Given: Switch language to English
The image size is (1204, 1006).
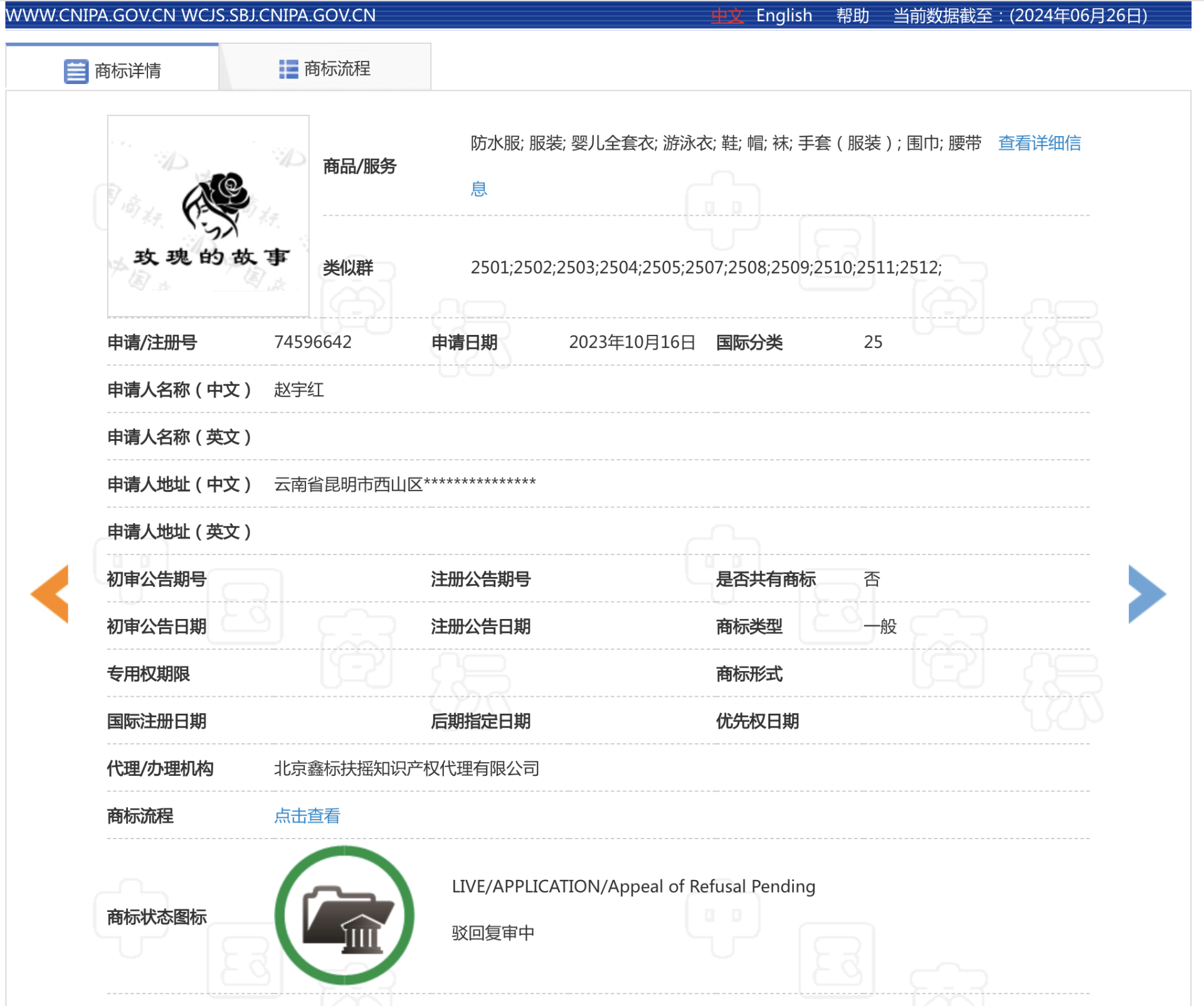Looking at the screenshot, I should point(783,16).
